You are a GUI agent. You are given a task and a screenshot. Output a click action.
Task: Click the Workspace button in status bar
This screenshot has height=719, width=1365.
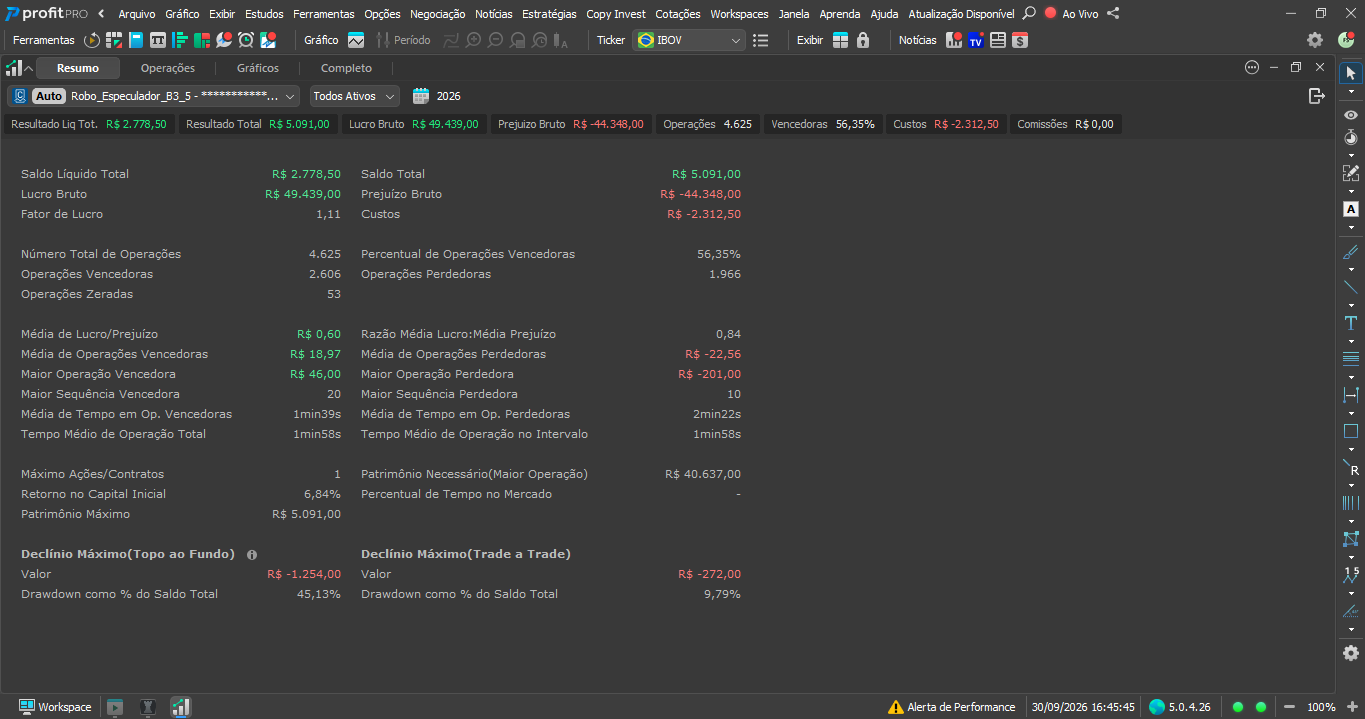coord(55,707)
